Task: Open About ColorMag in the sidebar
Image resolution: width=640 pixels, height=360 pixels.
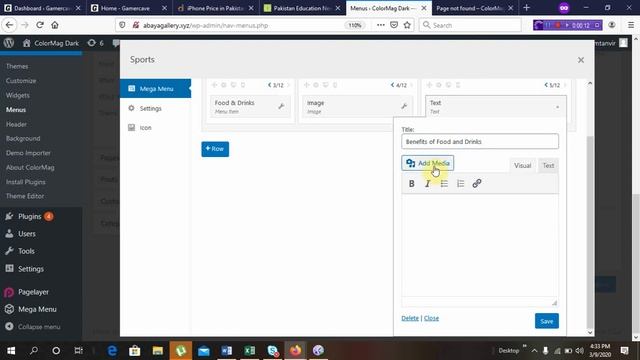Action: click(x=30, y=167)
